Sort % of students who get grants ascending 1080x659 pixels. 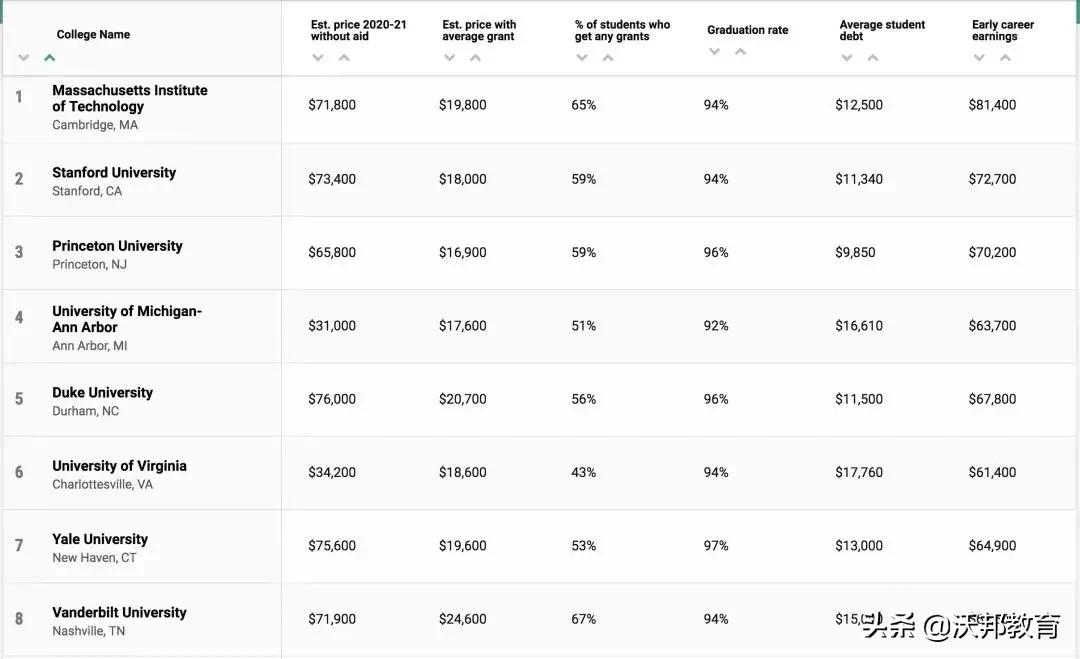click(607, 58)
